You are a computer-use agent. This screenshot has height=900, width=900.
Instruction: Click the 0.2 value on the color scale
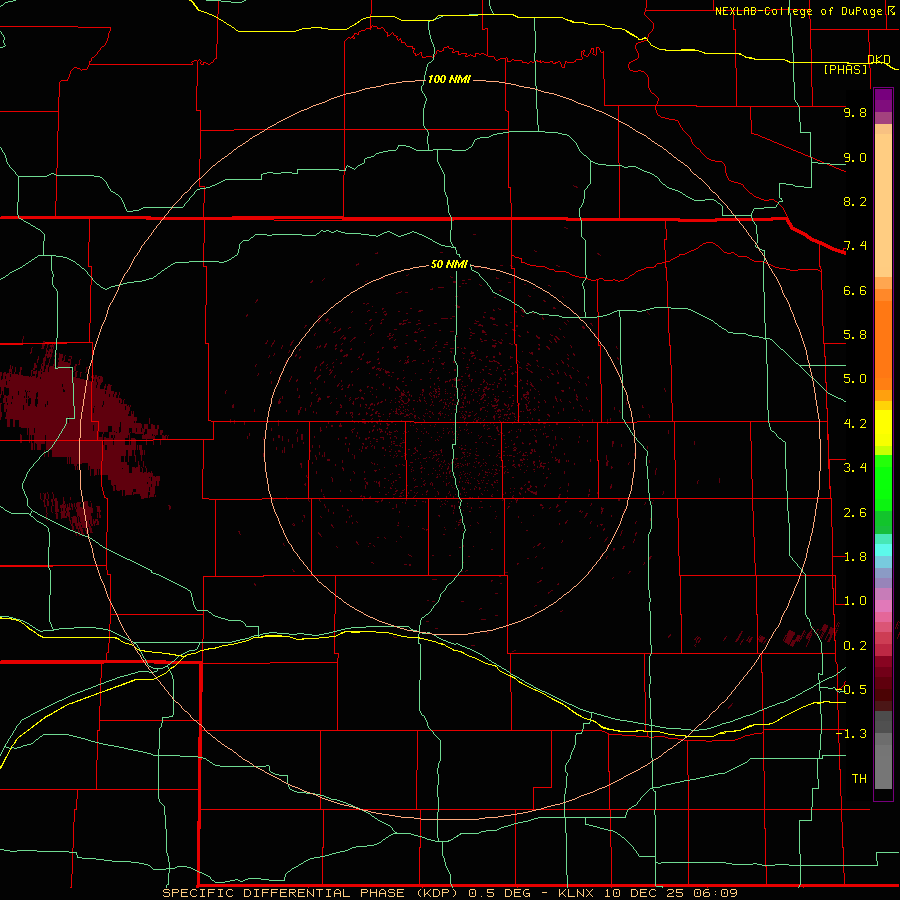[855, 646]
